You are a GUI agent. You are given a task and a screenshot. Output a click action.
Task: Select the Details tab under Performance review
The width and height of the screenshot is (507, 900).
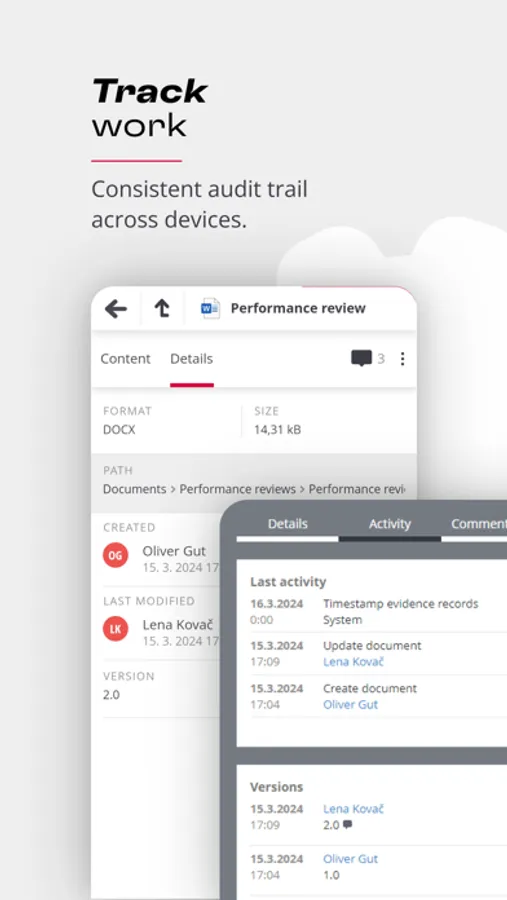coord(191,359)
